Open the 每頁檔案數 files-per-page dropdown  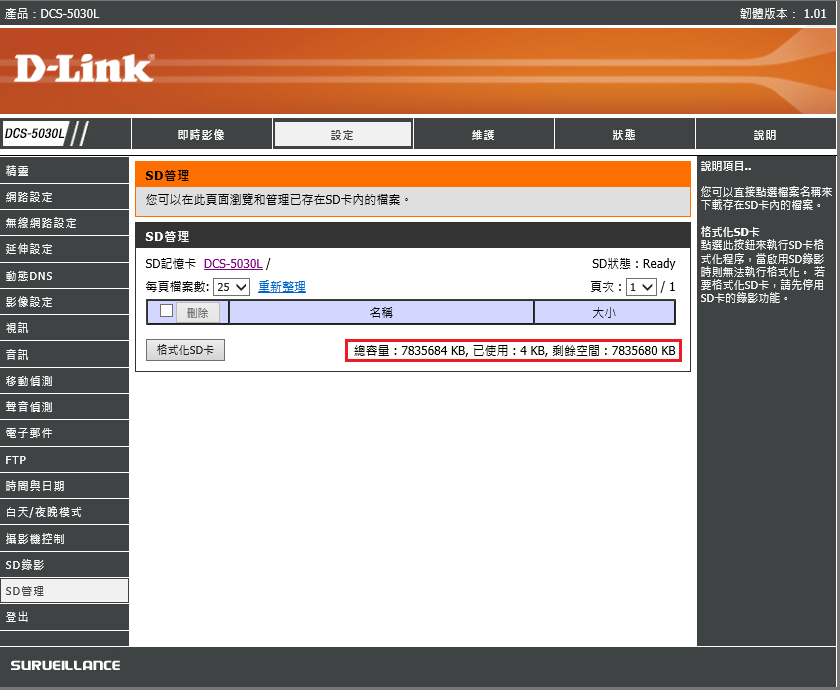(232, 287)
